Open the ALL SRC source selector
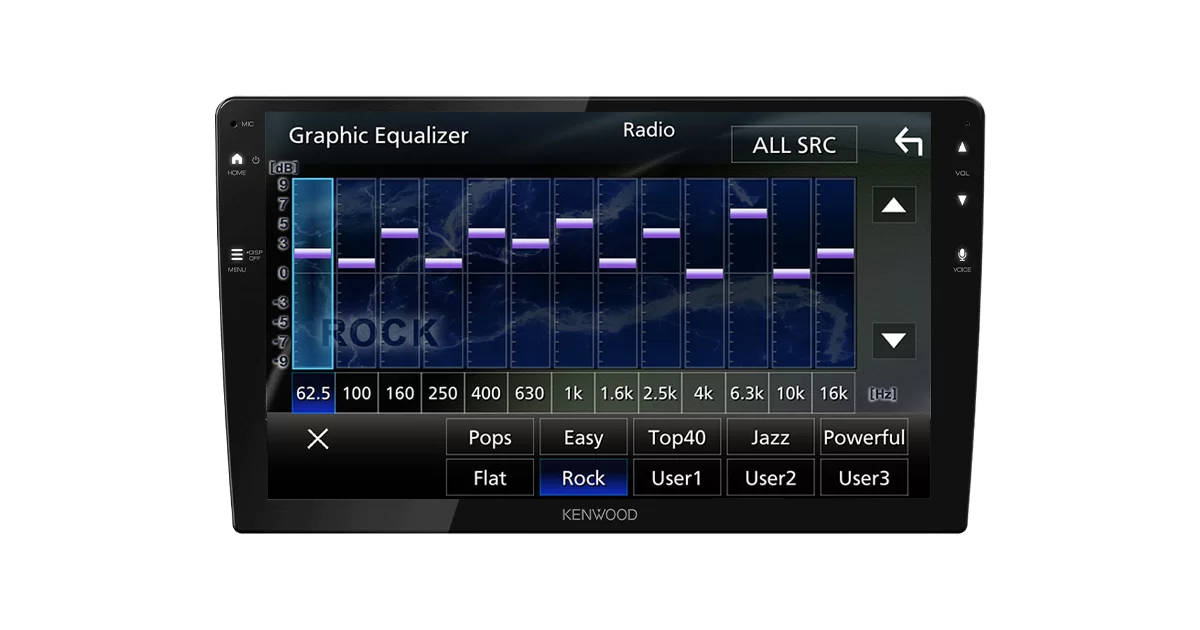Image resolution: width=1200 pixels, height=630 pixels. click(x=794, y=145)
